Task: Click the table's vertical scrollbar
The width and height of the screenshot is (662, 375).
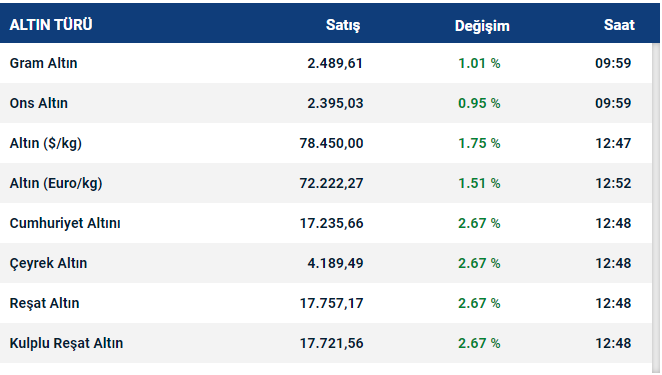Action: 656,208
